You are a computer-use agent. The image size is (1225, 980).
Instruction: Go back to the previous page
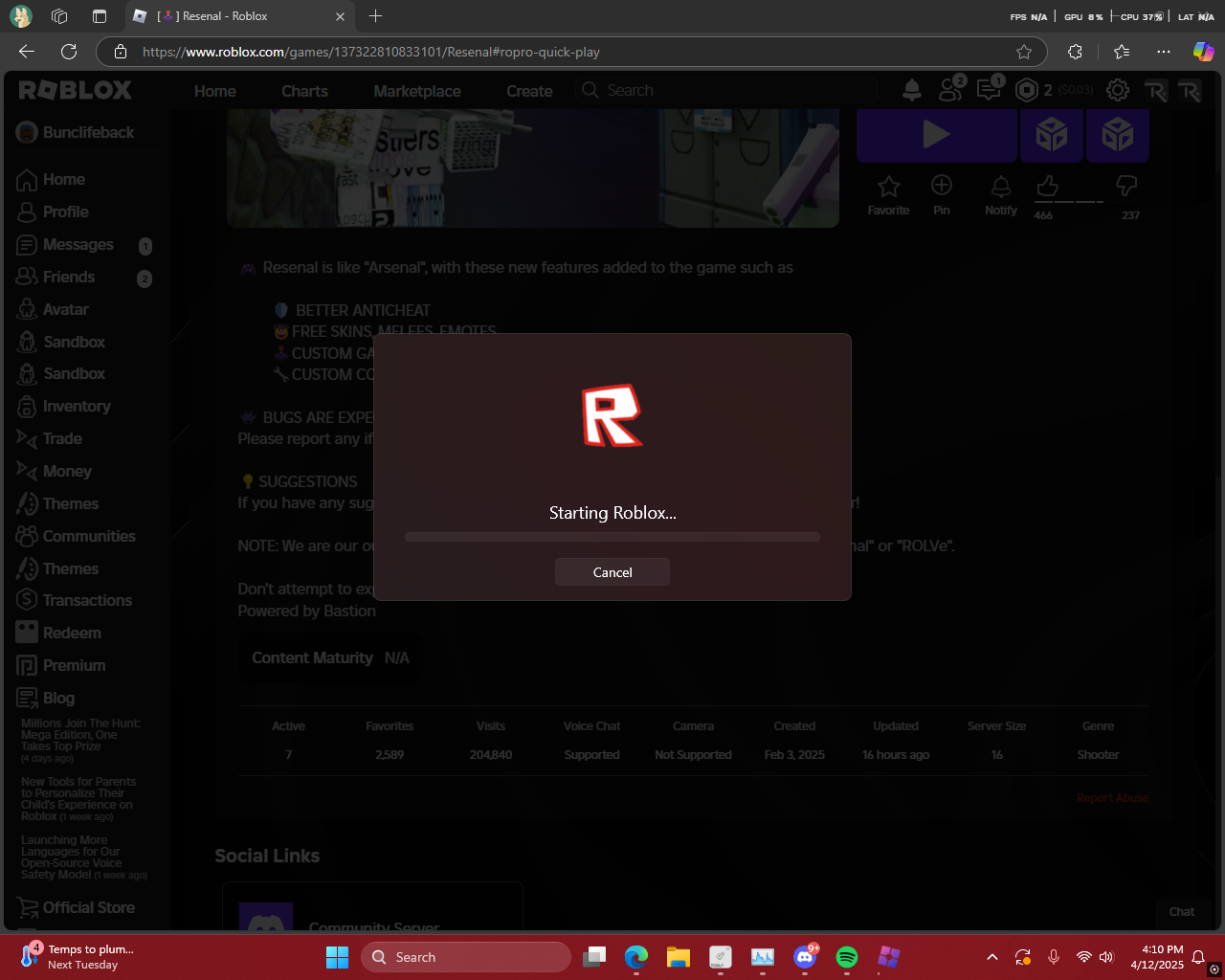coord(27,52)
